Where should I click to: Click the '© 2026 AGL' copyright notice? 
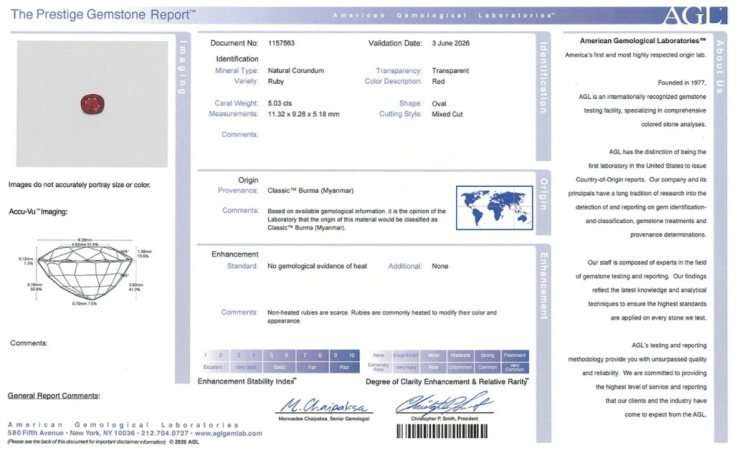(x=184, y=442)
